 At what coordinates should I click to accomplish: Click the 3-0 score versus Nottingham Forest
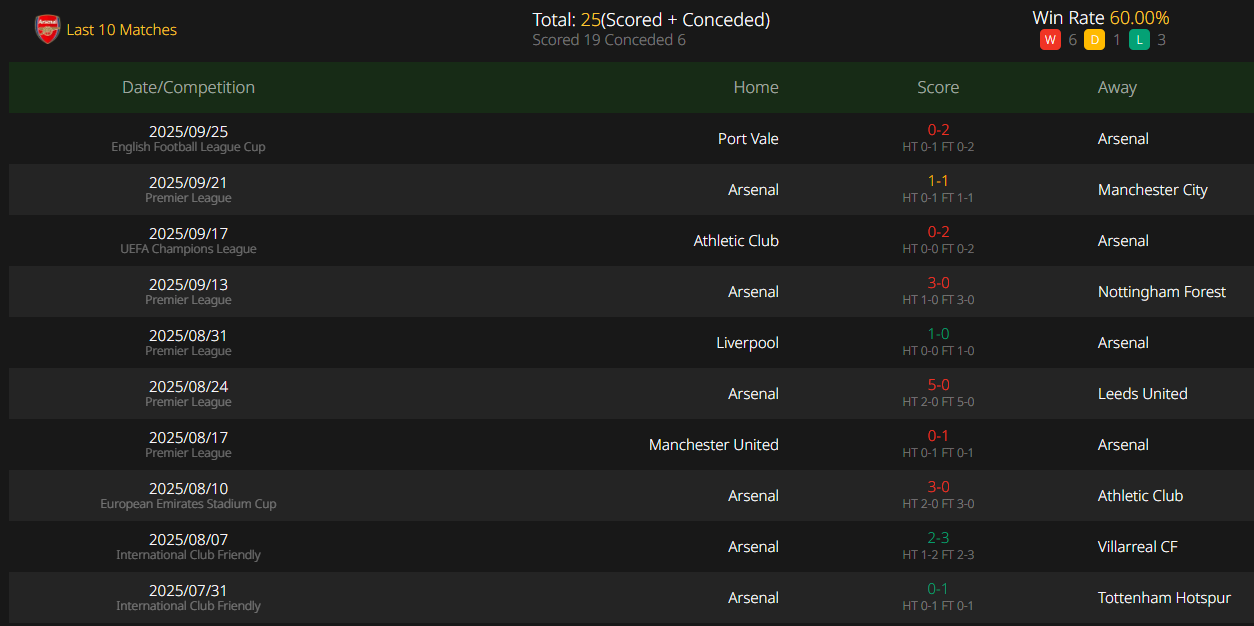938,283
